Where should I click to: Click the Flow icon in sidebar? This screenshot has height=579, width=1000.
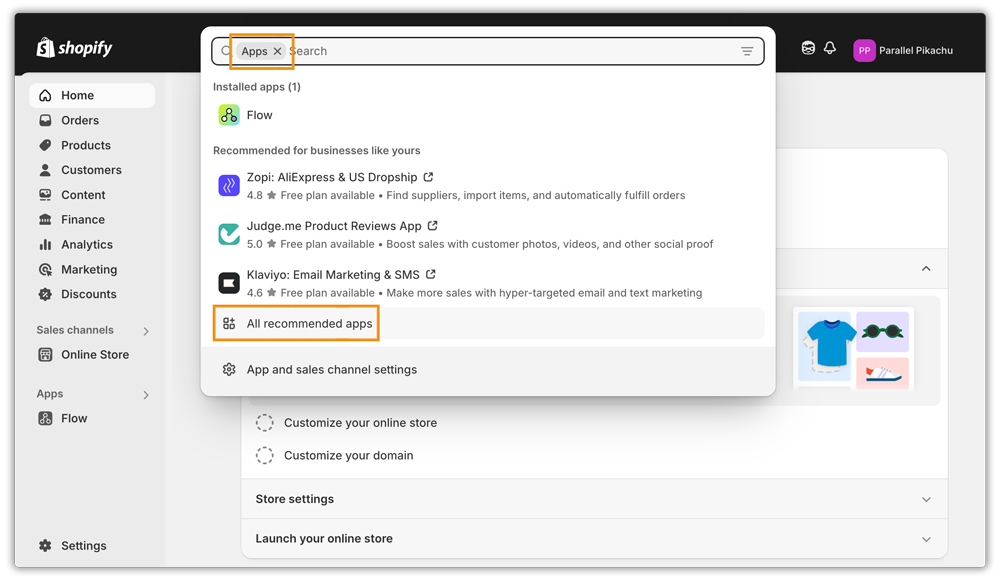coord(45,419)
